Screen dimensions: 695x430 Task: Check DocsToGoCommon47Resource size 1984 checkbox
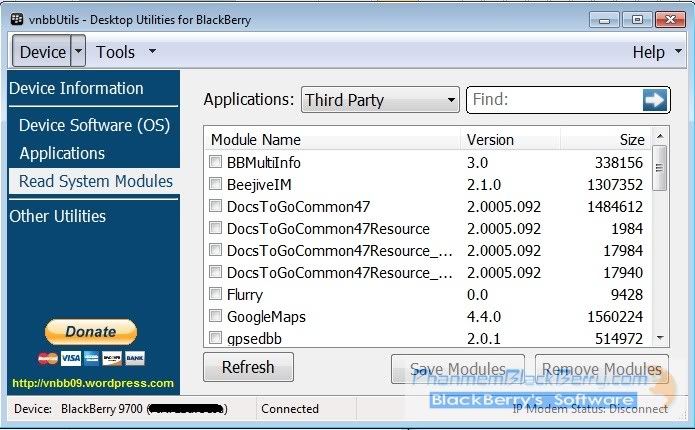[215, 228]
